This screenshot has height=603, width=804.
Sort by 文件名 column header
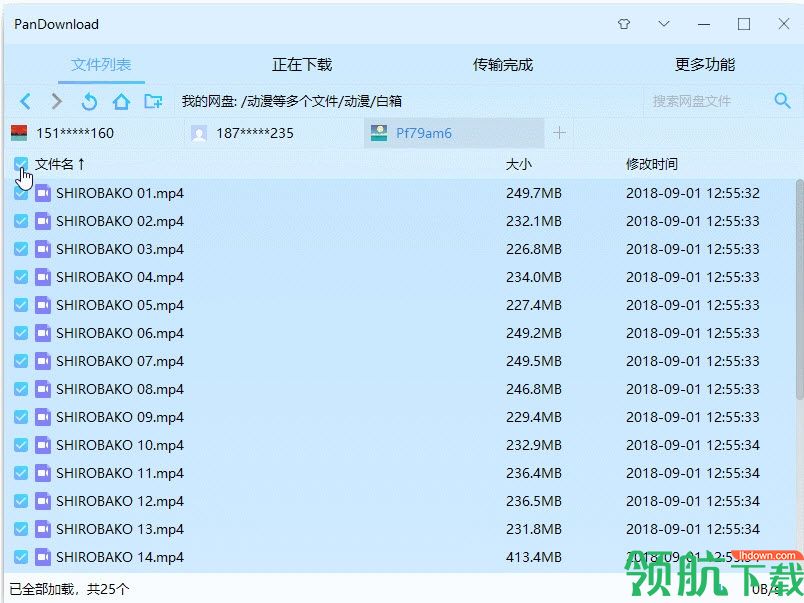tap(59, 164)
